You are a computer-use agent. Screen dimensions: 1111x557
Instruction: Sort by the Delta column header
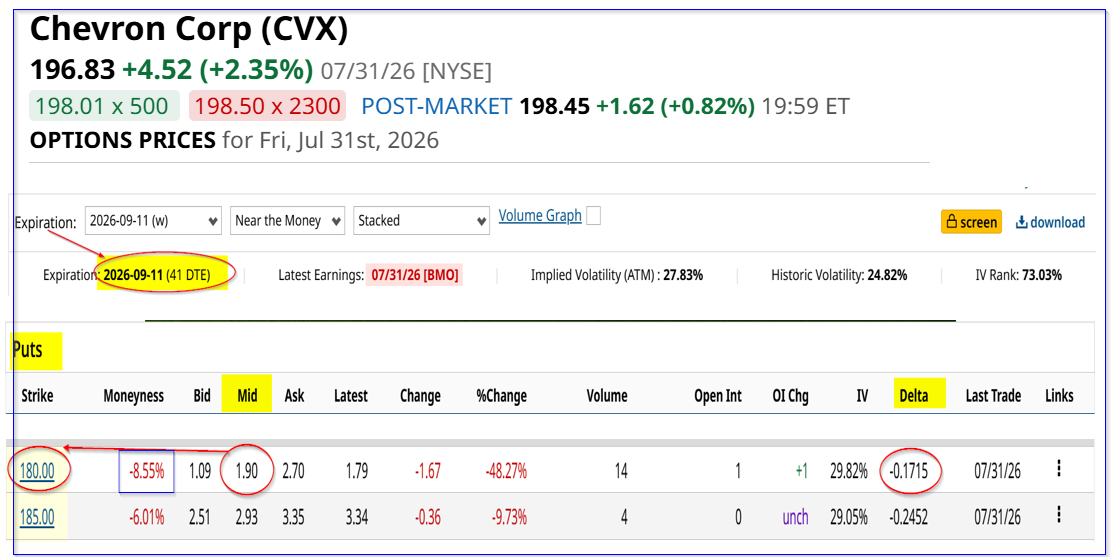coord(913,395)
